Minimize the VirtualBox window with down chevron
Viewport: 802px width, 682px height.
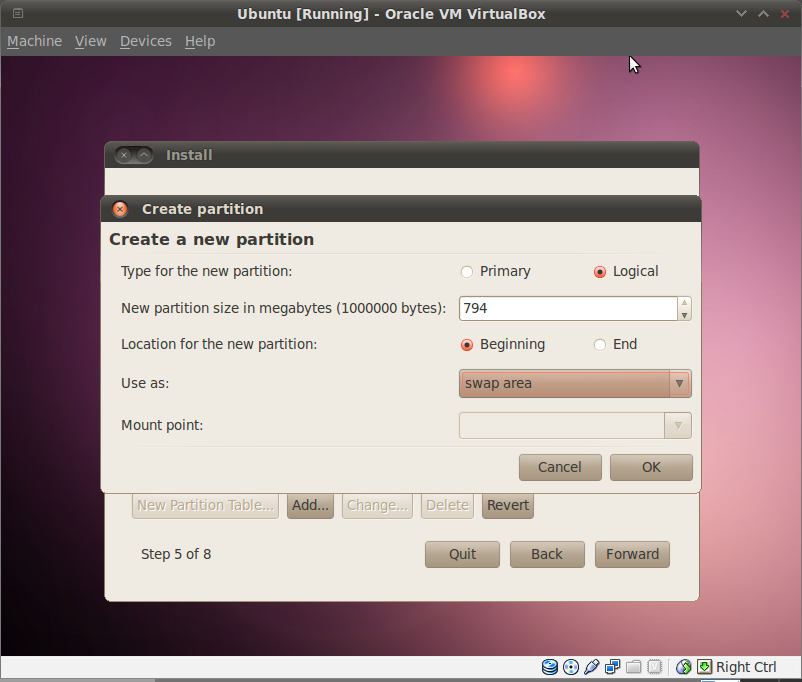click(741, 14)
